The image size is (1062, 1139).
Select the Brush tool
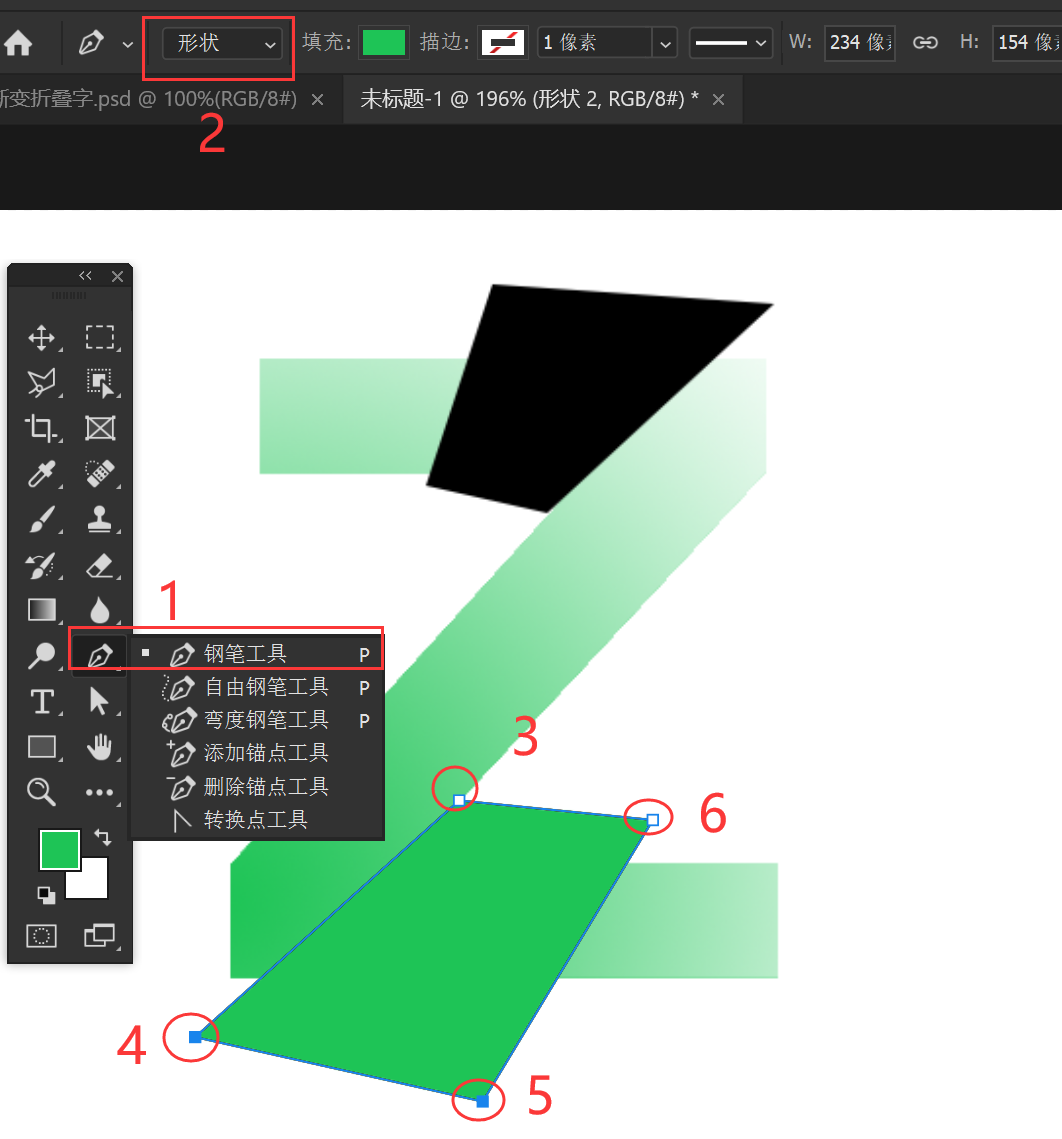coord(42,519)
